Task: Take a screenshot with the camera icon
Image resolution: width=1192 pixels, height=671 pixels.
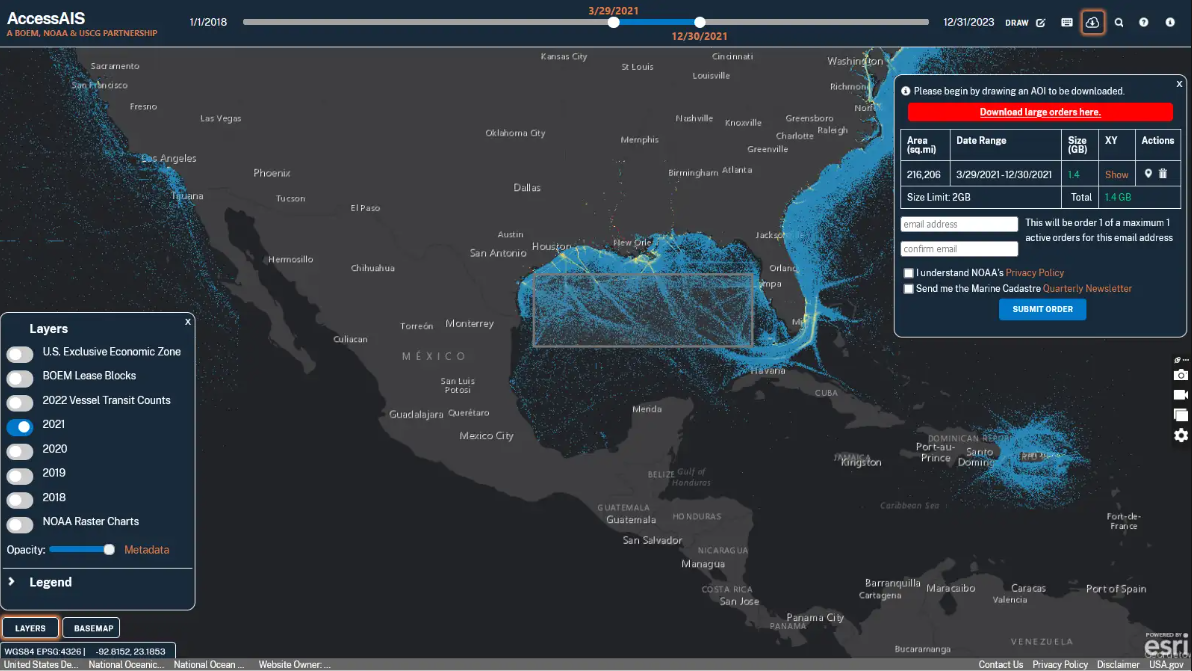Action: [1181, 375]
